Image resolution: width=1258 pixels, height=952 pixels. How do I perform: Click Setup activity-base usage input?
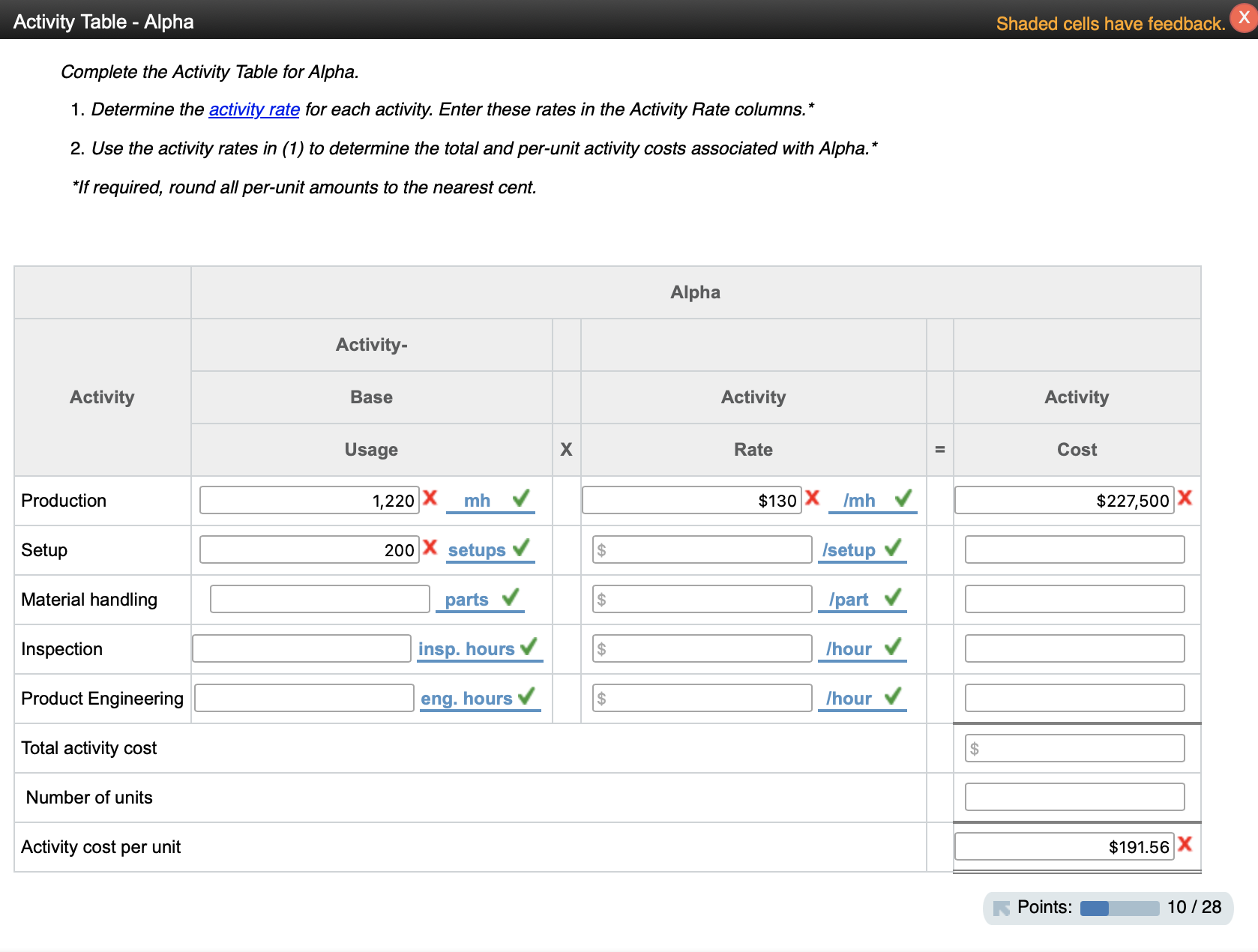coord(309,549)
